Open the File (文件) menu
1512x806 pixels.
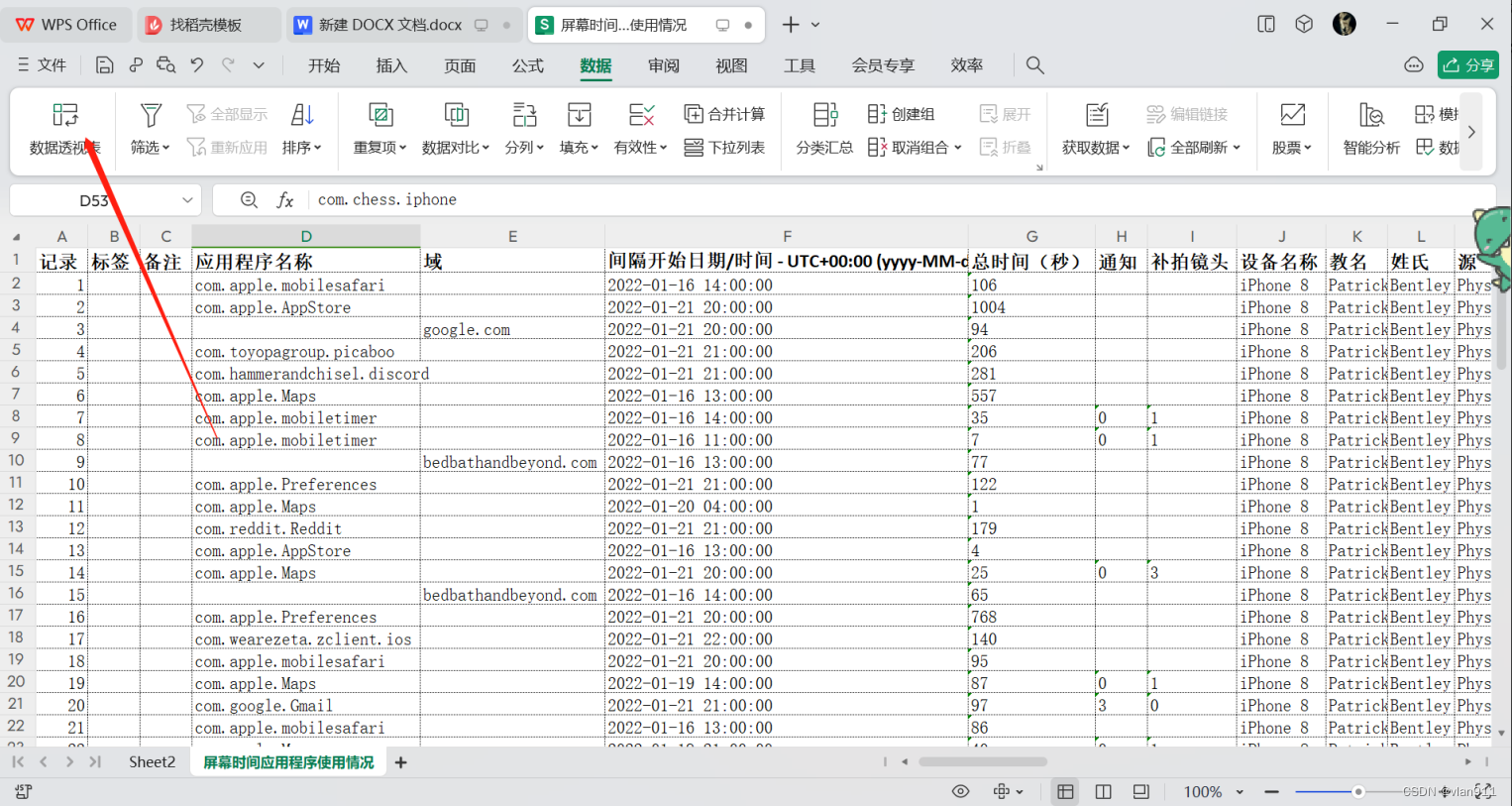pyautogui.click(x=42, y=64)
